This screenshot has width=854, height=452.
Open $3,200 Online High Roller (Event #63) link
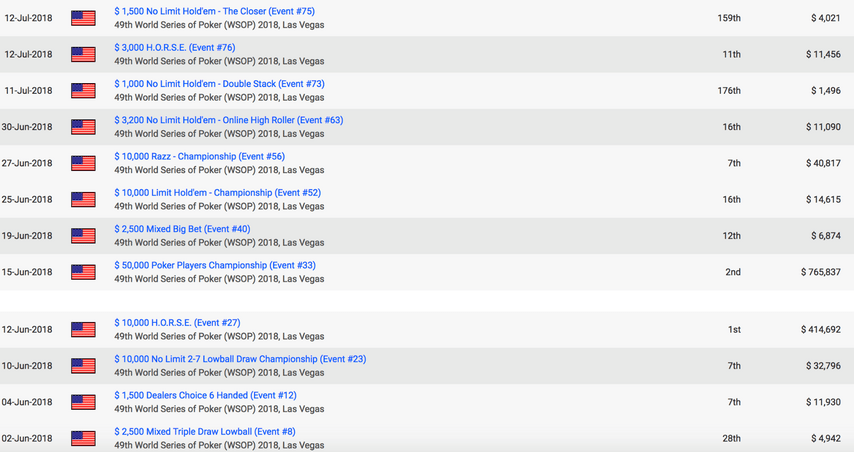[x=229, y=120]
